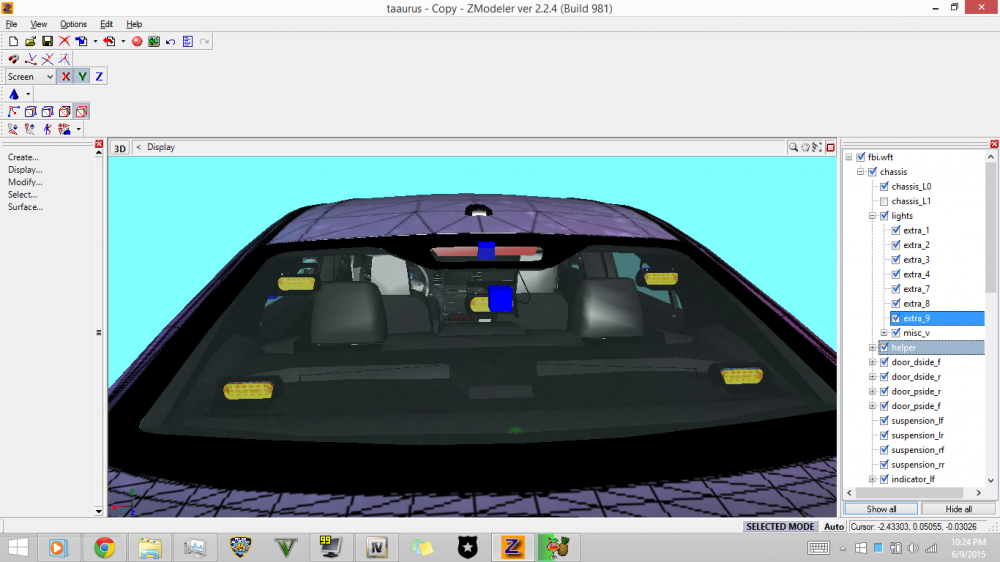Image resolution: width=1000 pixels, height=562 pixels.
Task: Click the walking figure icon in the toolbar
Action: coord(47,129)
